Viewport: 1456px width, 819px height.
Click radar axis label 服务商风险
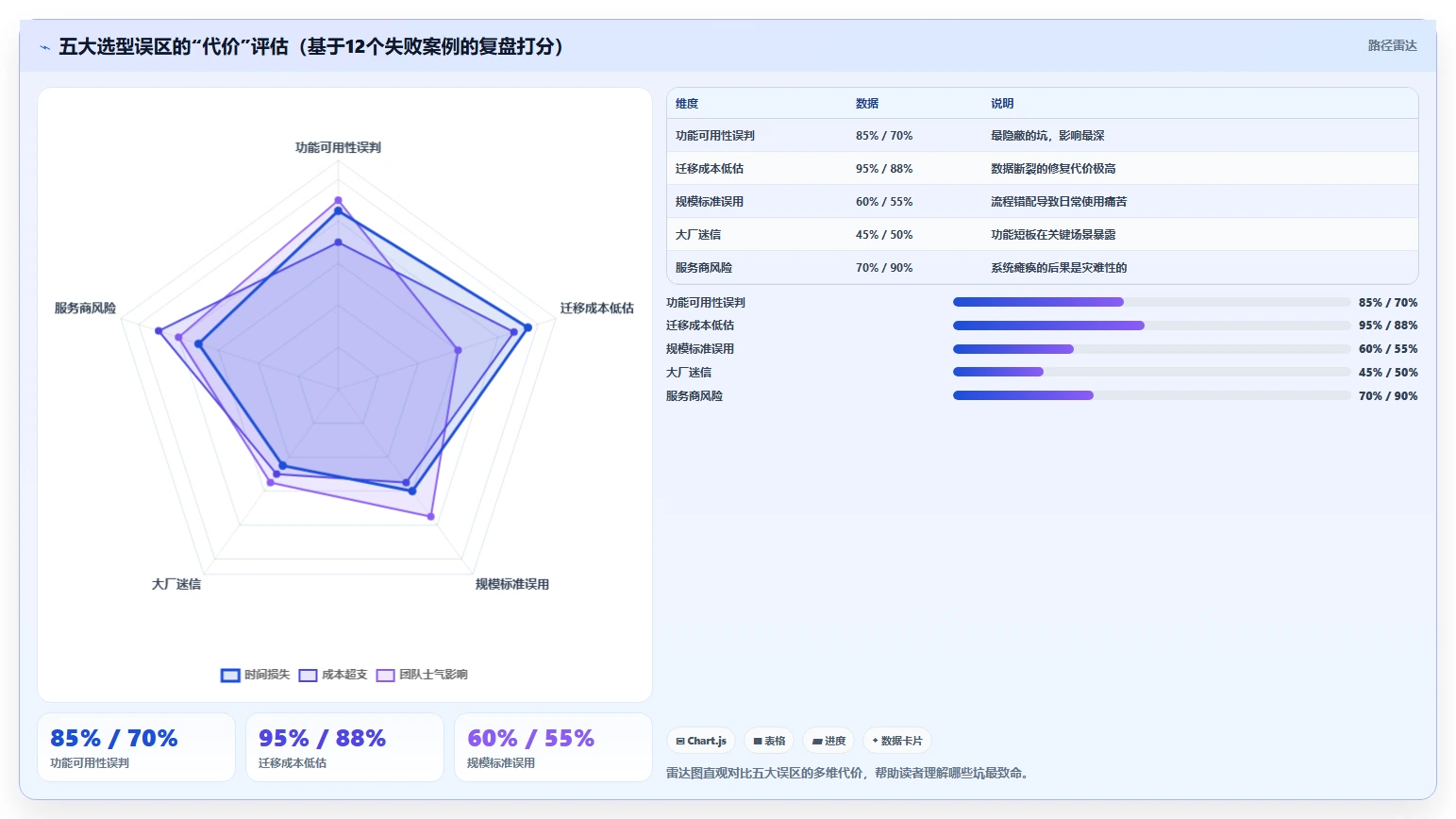[85, 309]
